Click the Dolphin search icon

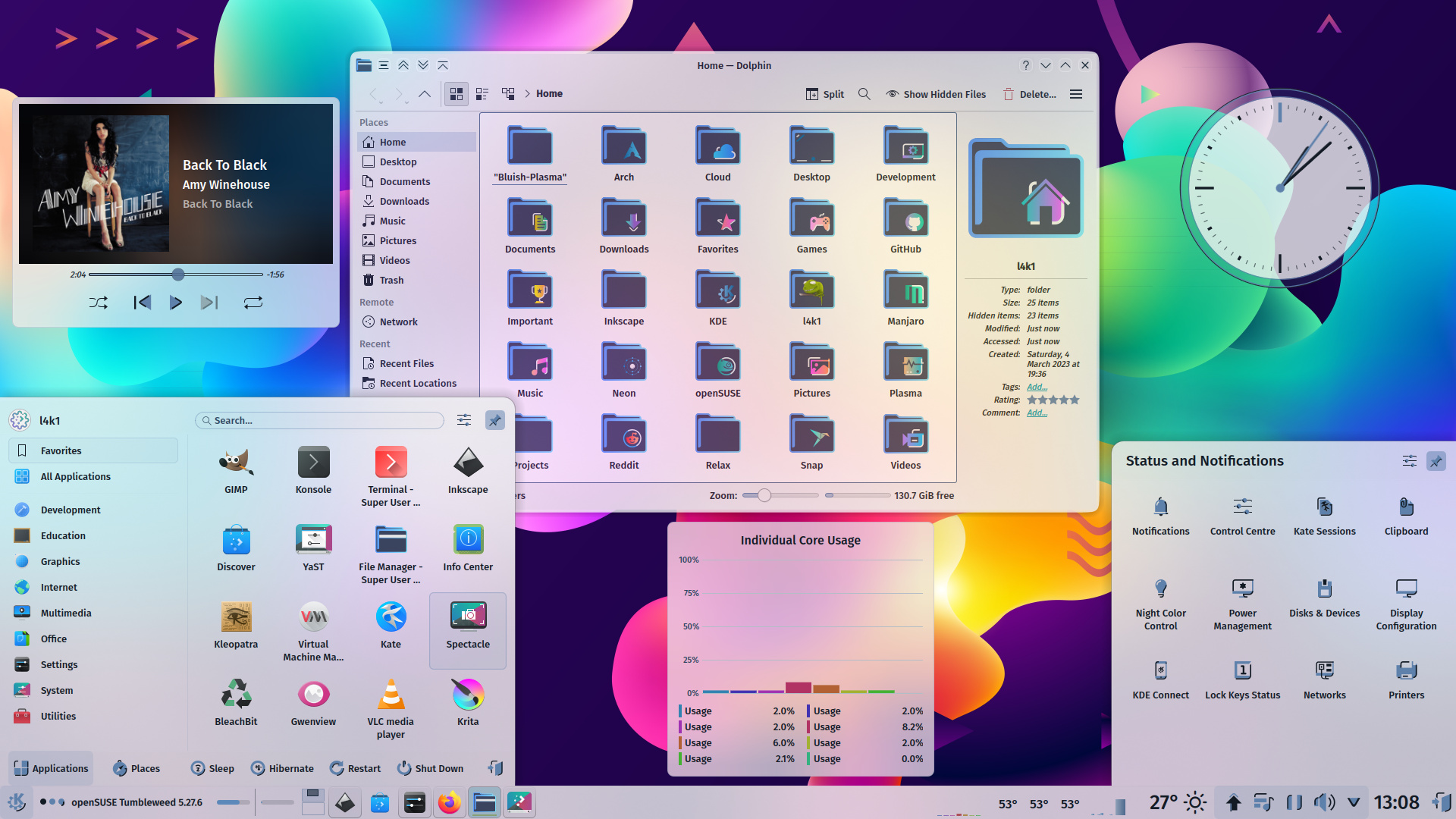tap(864, 94)
